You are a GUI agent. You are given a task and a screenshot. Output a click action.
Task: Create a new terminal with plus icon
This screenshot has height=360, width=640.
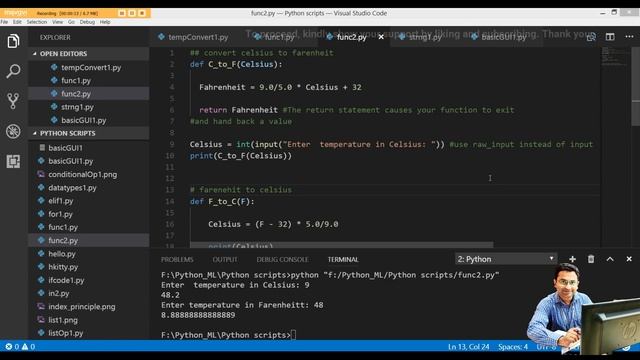[x=572, y=259]
